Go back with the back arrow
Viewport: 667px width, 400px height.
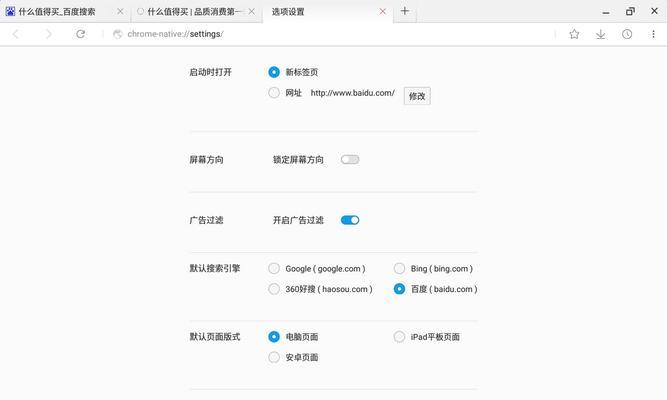[16, 34]
